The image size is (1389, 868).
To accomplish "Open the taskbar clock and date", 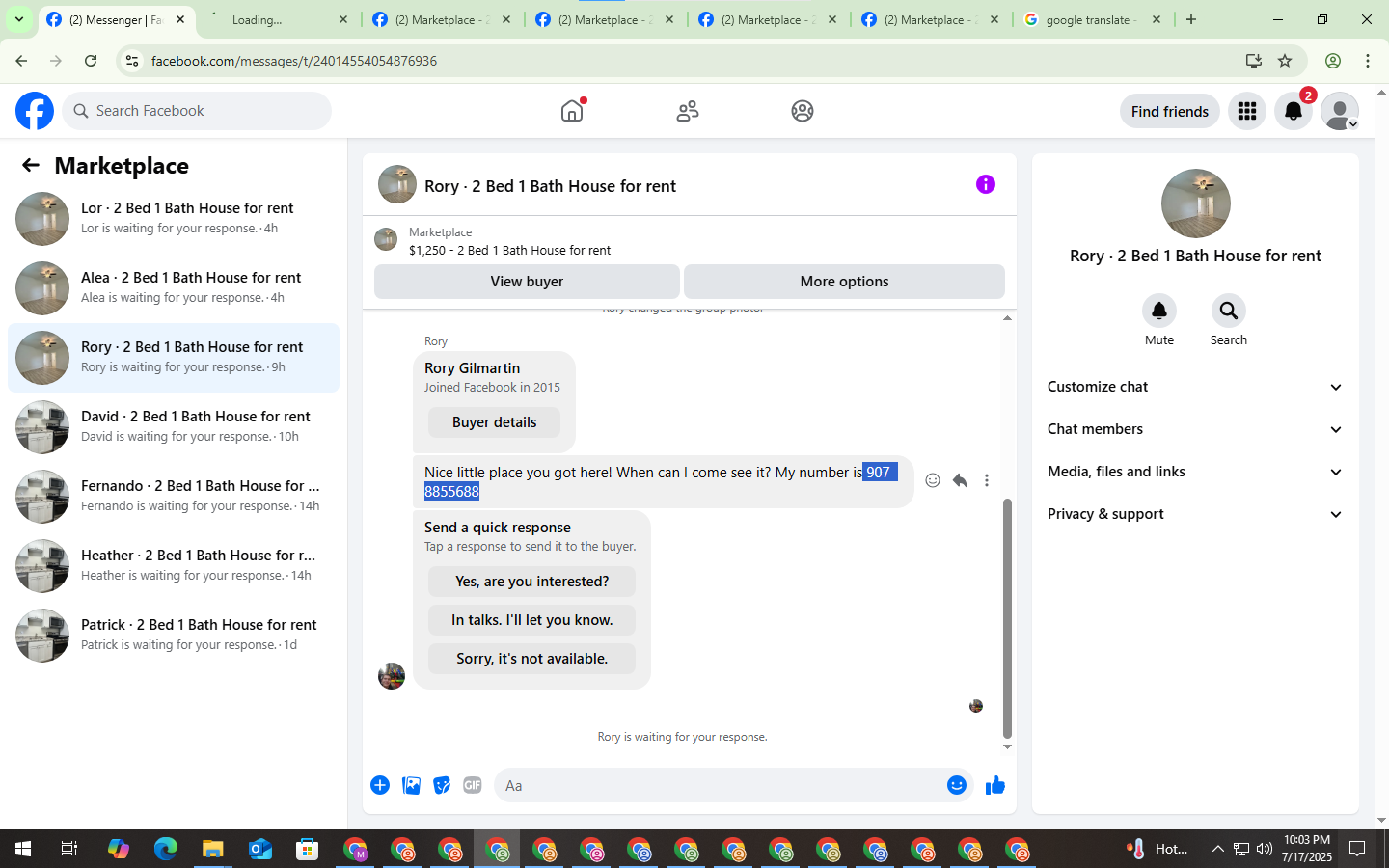I will [1307, 849].
